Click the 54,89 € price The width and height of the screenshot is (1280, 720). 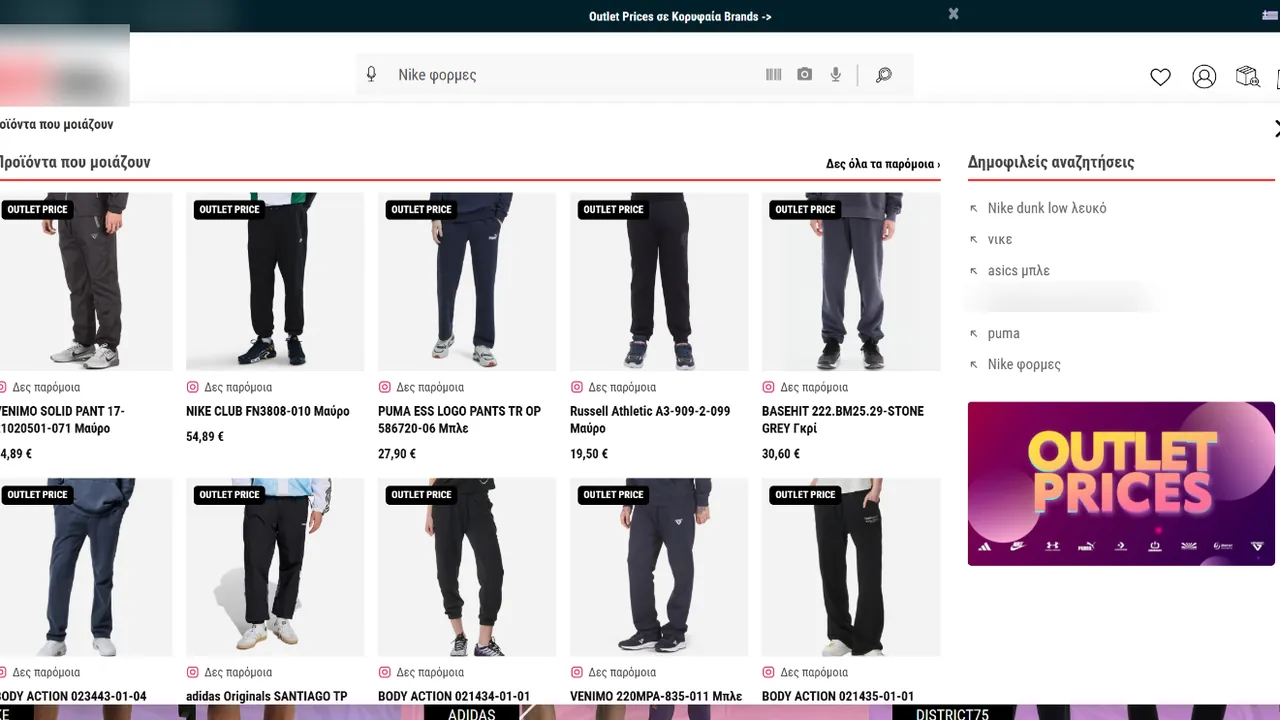(x=205, y=437)
